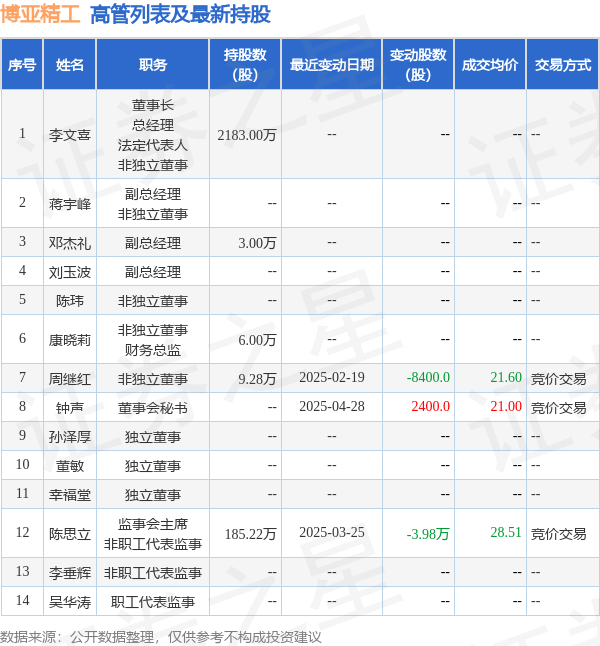Click the 职工代表监事 position of 吴华涛

tap(153, 602)
